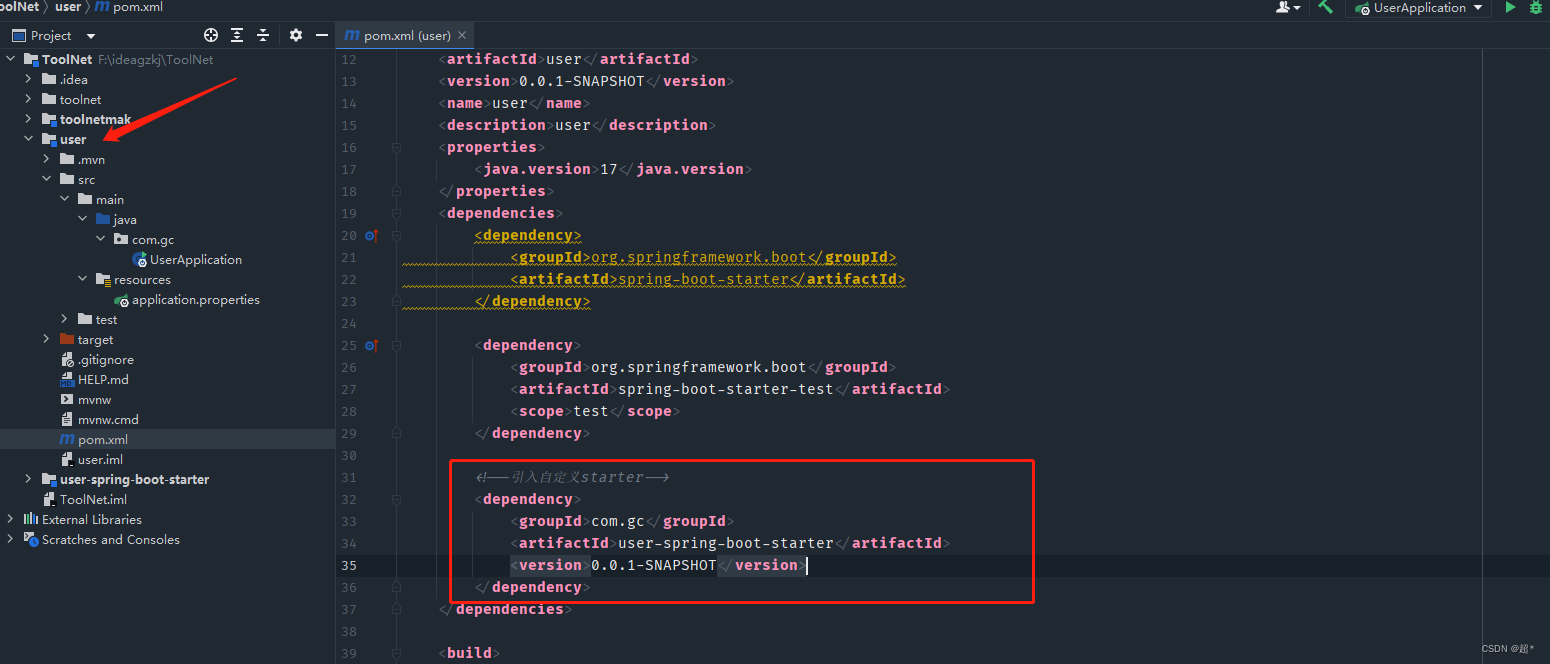The image size is (1550, 664).
Task: Build the project with the hammer icon
Action: click(x=1325, y=8)
